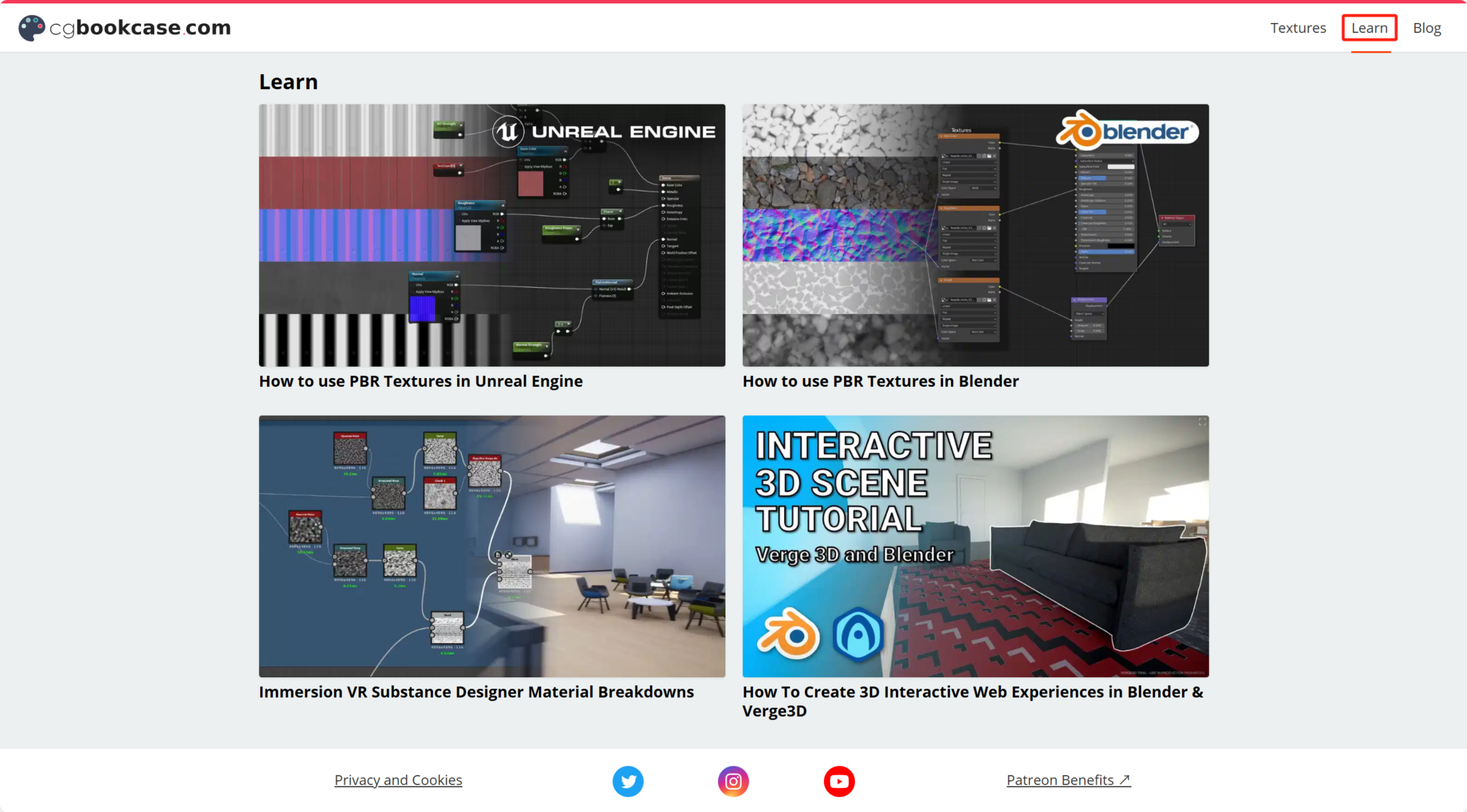Open the YouTube icon in footer
This screenshot has height=812, width=1467.
coord(839,781)
